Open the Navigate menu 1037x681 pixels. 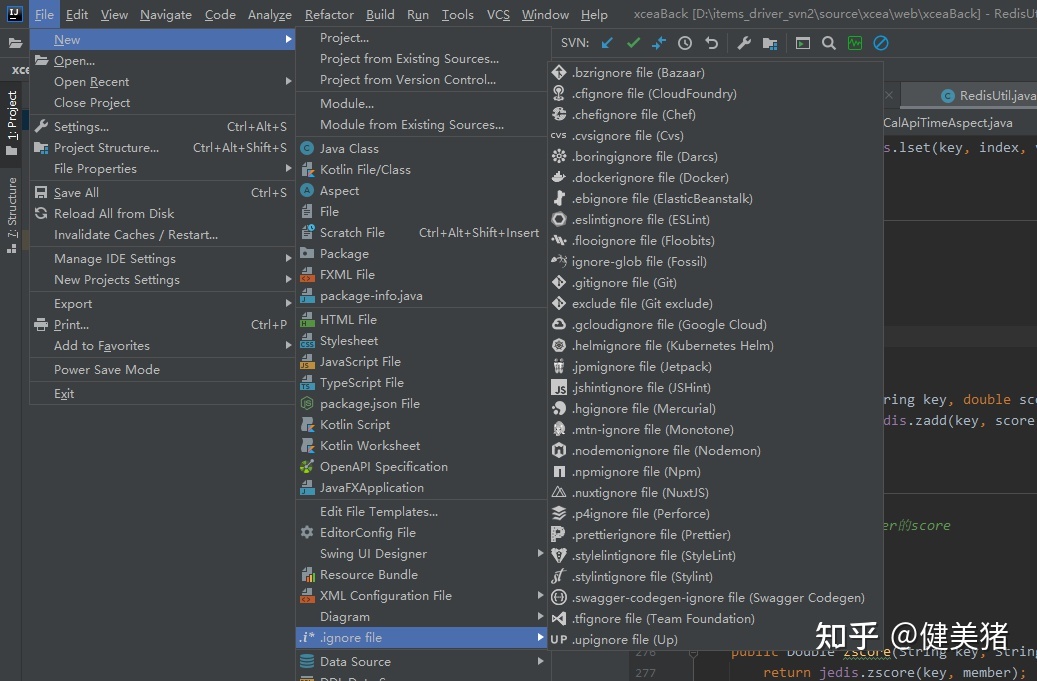[166, 15]
